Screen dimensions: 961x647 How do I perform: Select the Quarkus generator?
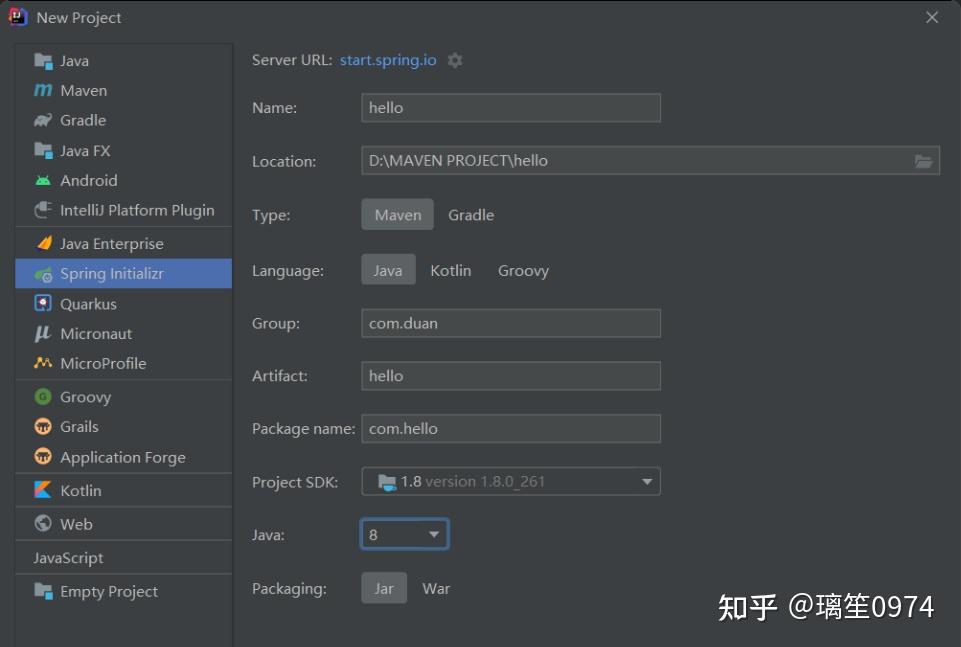[84, 303]
